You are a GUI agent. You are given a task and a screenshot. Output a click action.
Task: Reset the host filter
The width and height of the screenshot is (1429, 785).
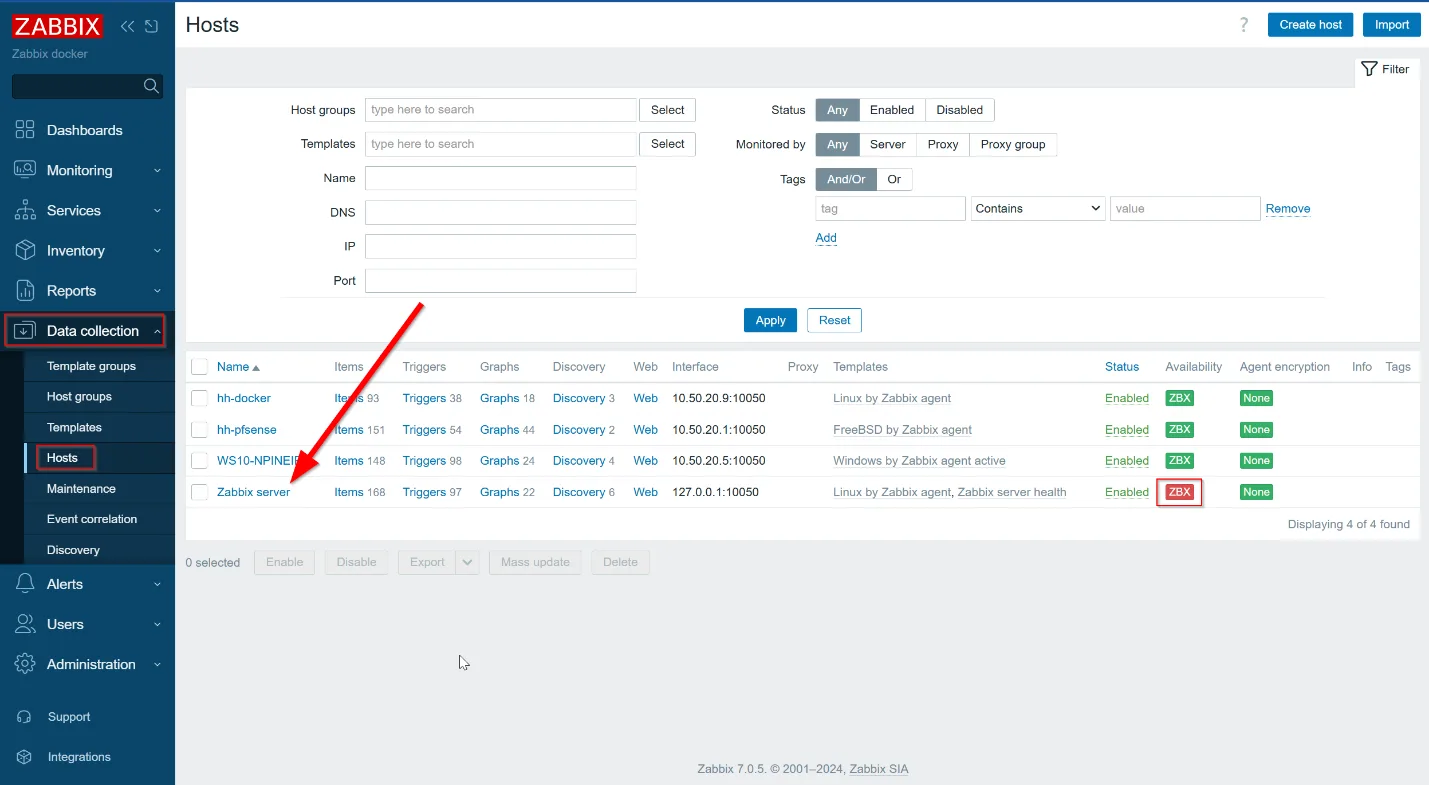pos(834,320)
